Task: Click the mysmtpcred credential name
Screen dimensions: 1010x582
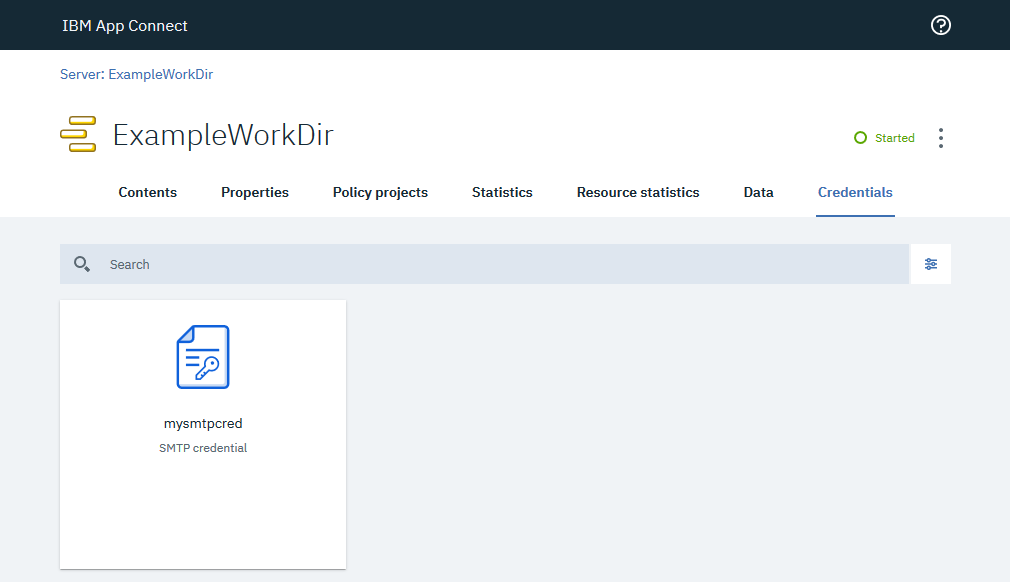Action: [x=203, y=423]
